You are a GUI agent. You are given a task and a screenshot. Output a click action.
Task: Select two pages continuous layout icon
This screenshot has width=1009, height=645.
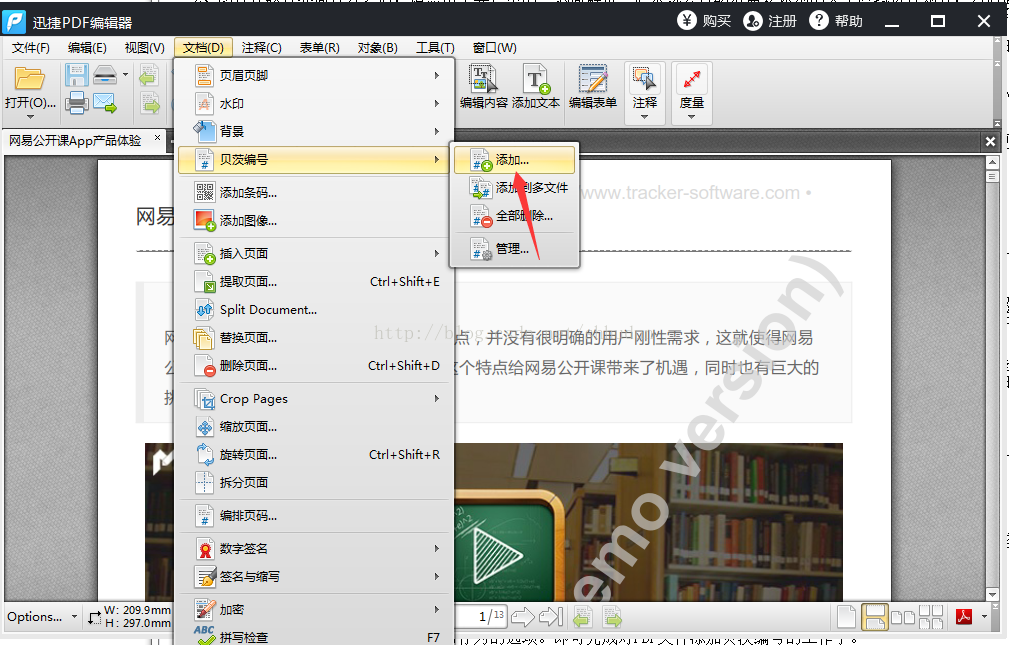[931, 617]
